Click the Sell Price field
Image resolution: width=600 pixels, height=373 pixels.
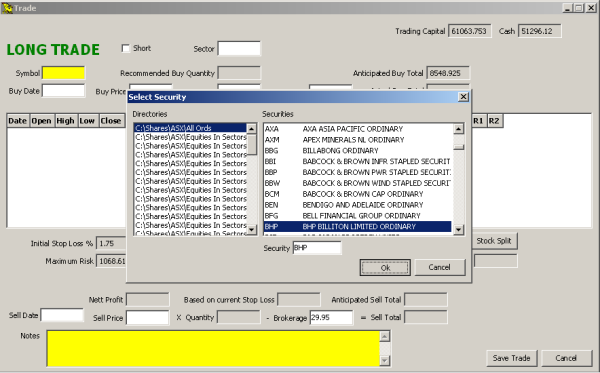point(148,318)
